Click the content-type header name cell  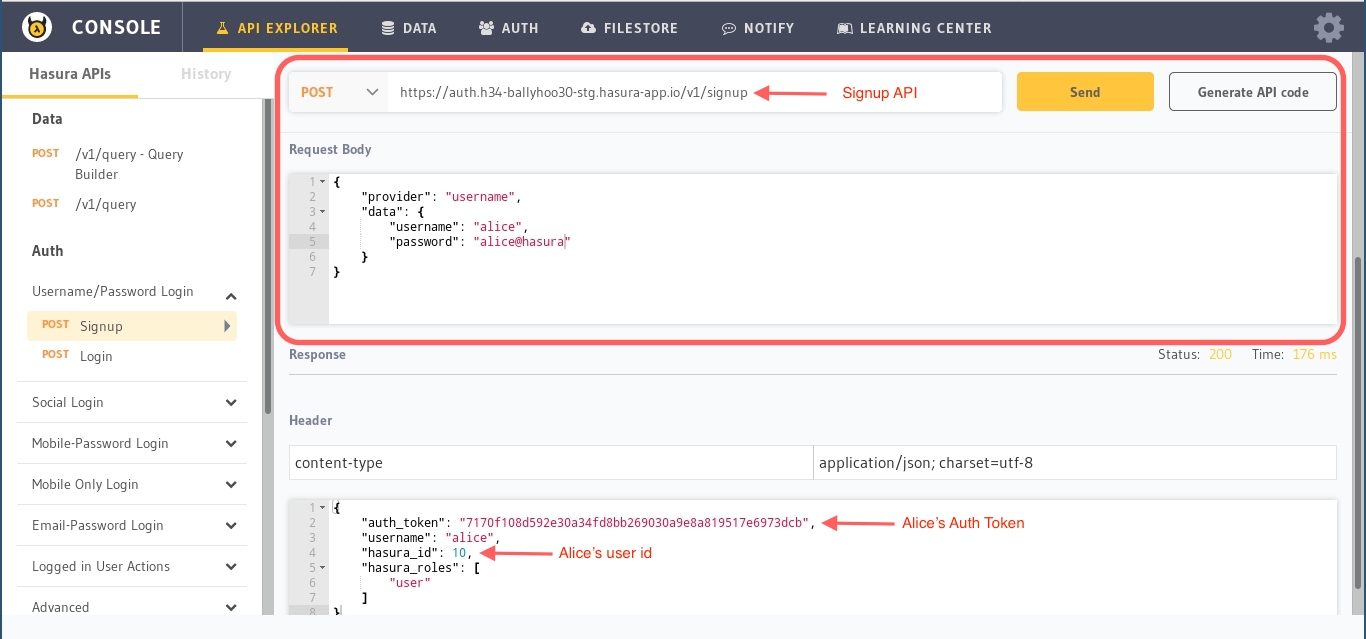coord(551,463)
